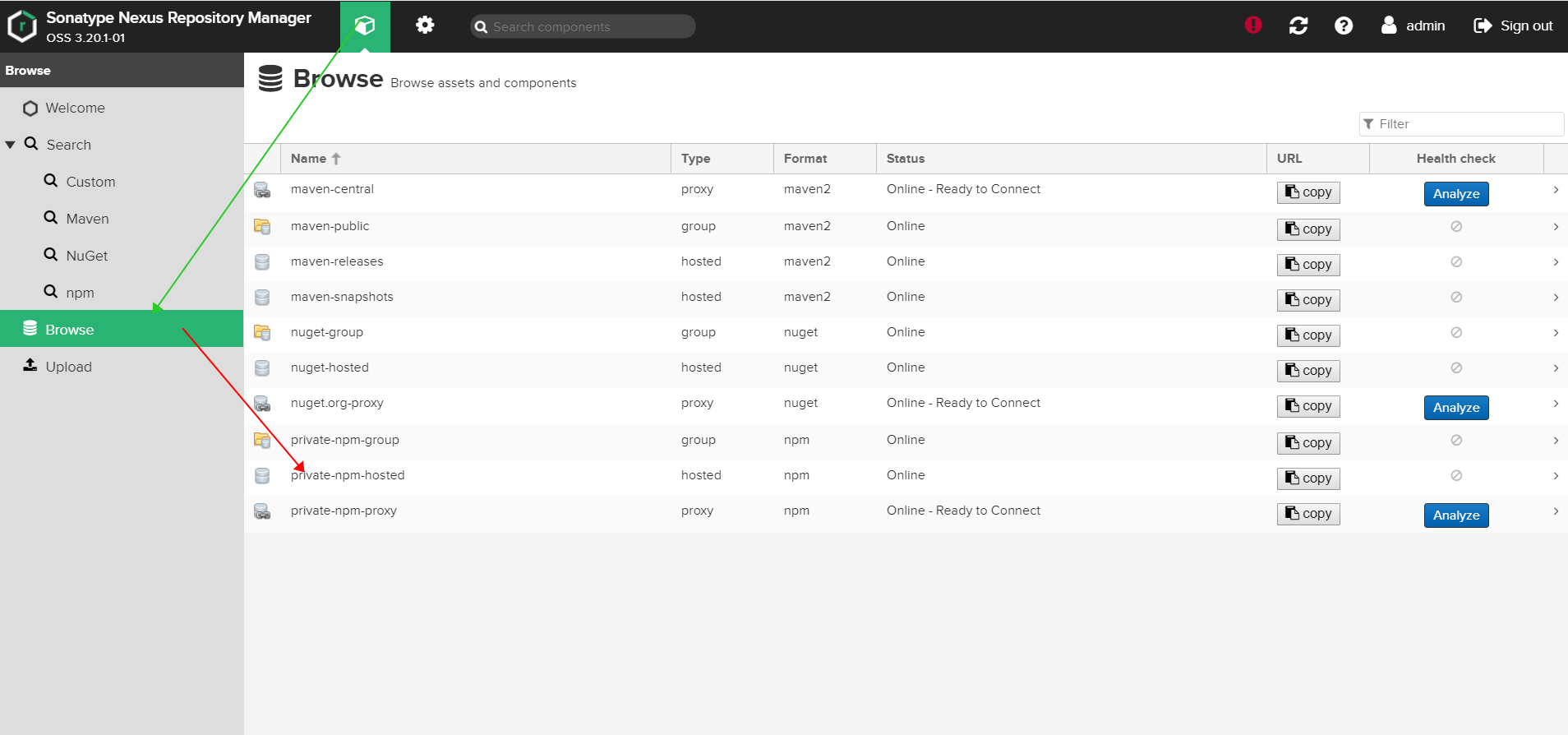The height and width of the screenshot is (735, 1568).
Task: Click Sign out link
Action: (x=1514, y=25)
